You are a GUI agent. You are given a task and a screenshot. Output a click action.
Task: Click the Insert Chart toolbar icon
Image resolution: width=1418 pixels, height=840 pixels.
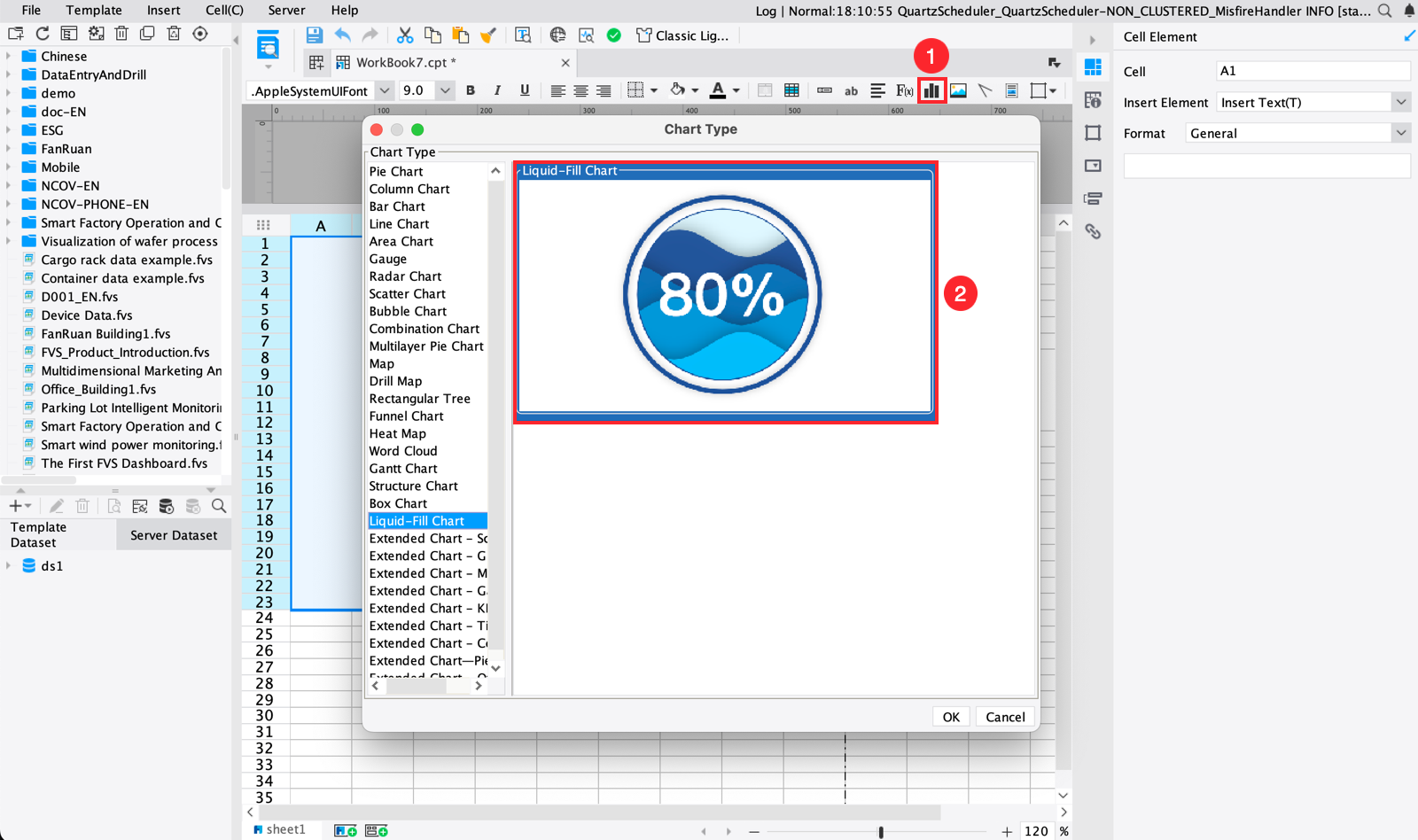point(931,90)
